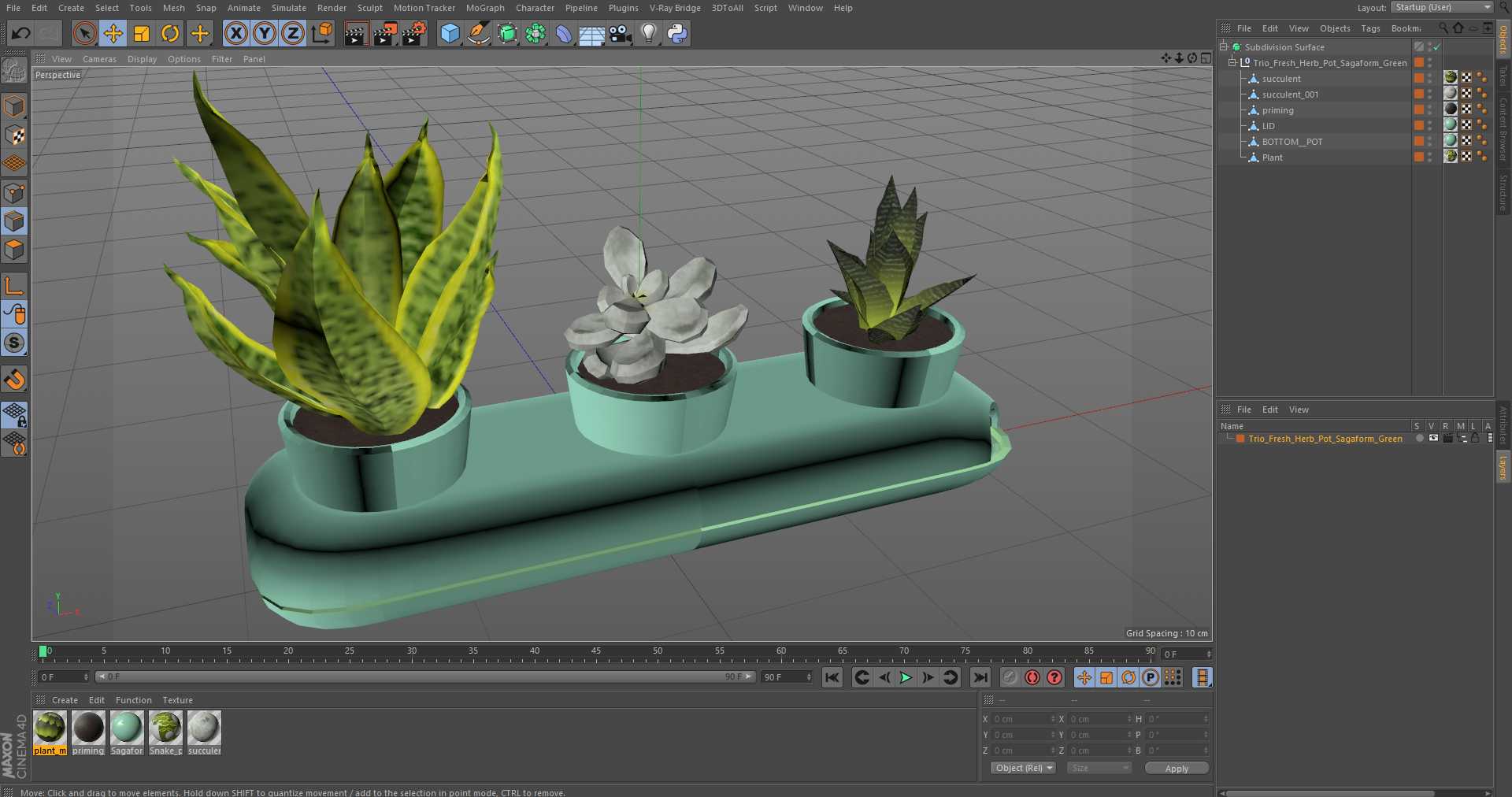This screenshot has height=797, width=1512.
Task: Click the record active objects button
Action: (1010, 677)
